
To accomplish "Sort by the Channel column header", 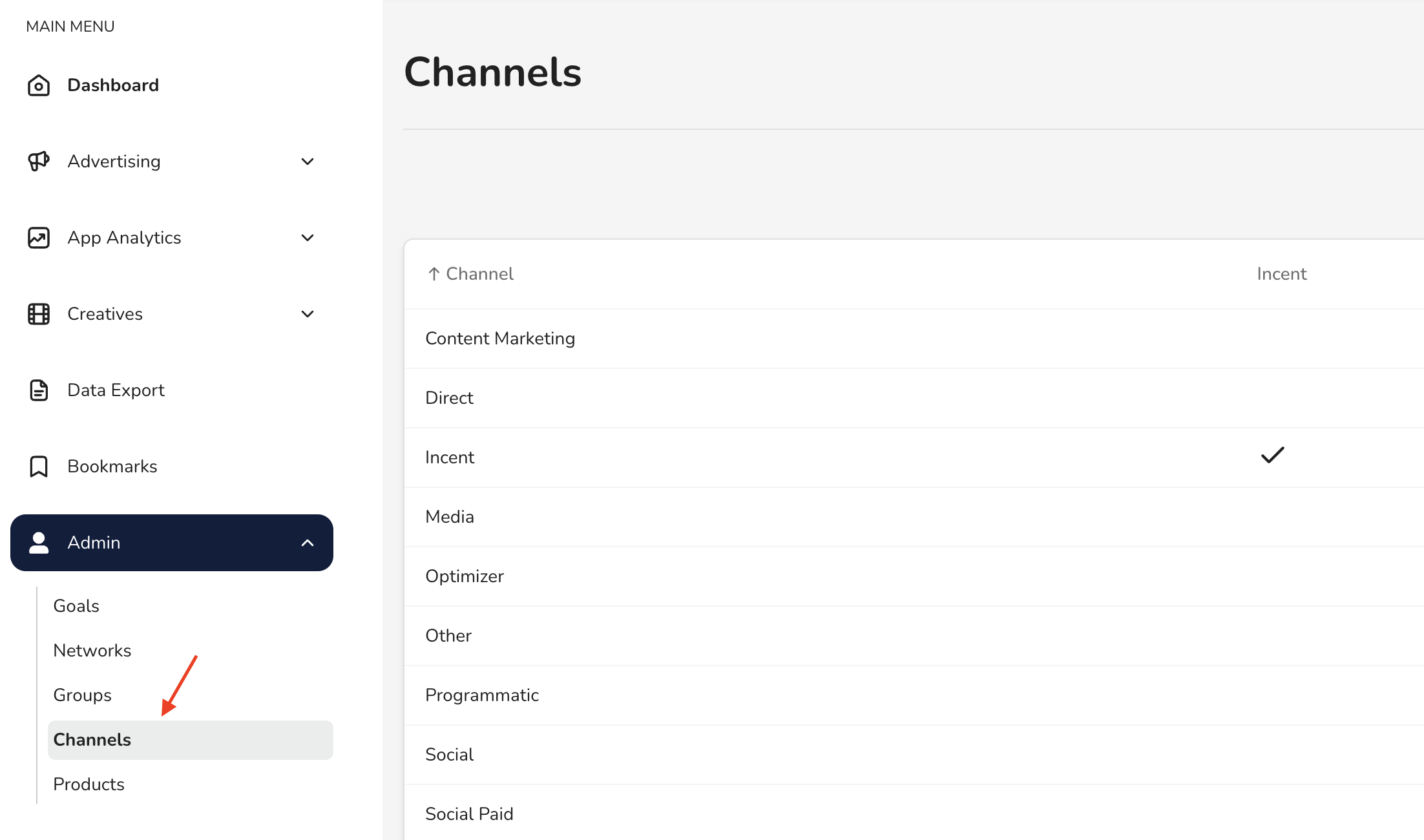I will tap(479, 274).
